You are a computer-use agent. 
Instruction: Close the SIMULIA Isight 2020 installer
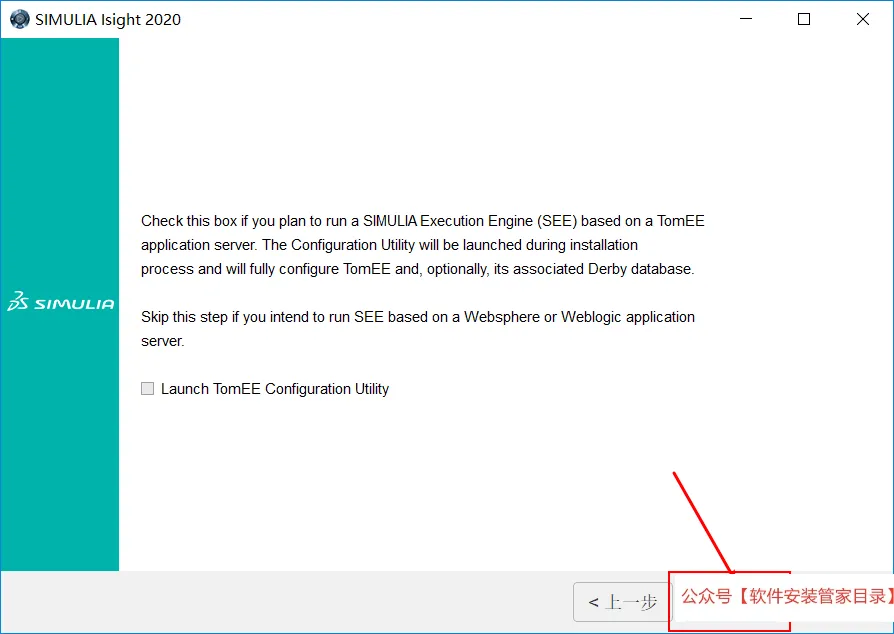click(863, 19)
